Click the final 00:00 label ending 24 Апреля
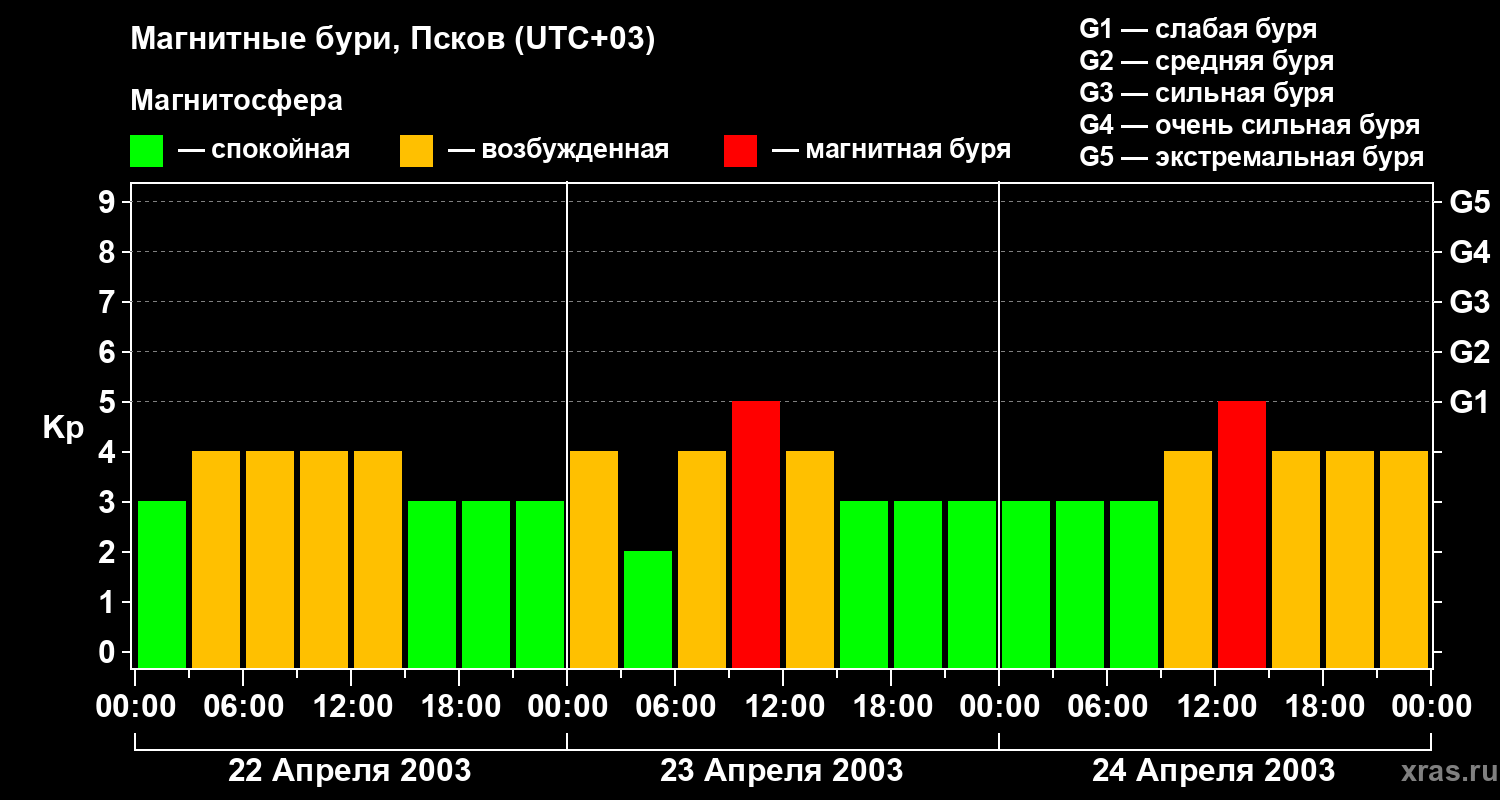 click(1430, 707)
